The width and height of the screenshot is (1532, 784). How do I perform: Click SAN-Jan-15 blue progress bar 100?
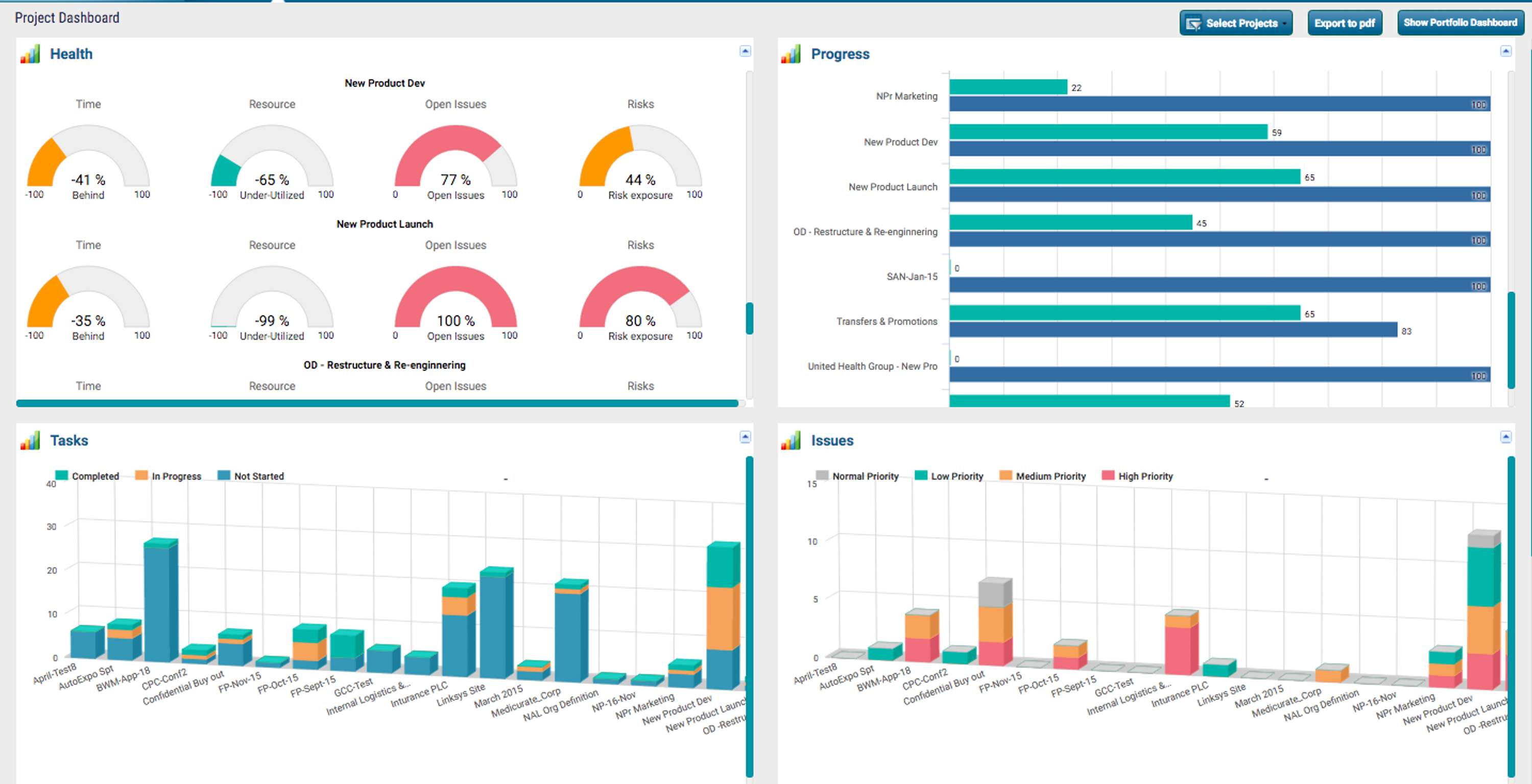[1220, 285]
